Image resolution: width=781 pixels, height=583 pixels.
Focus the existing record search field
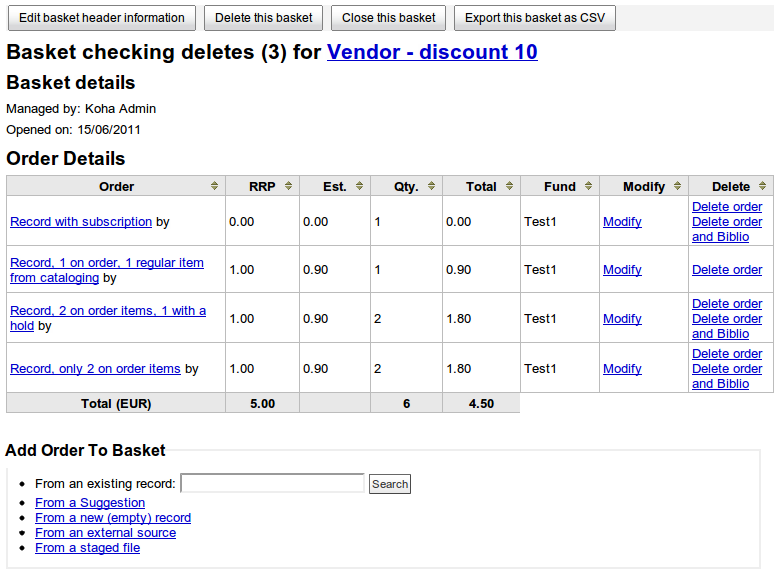(x=272, y=484)
